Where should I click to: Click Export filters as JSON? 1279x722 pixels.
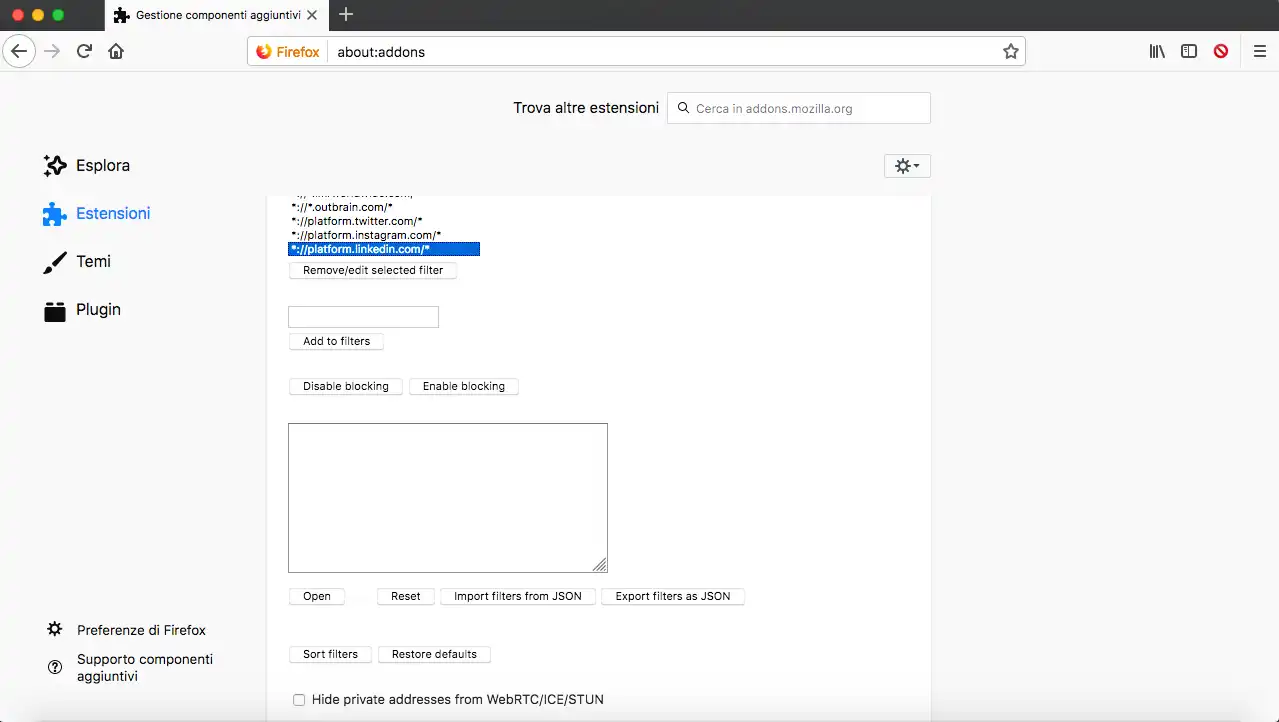pos(673,596)
